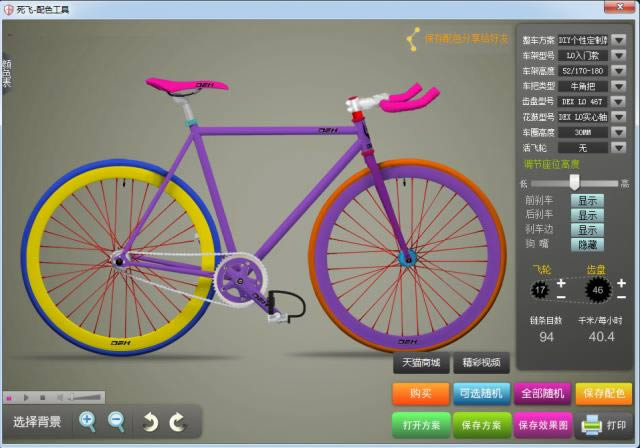
Task: Click the seat height slider handle
Action: point(574,182)
